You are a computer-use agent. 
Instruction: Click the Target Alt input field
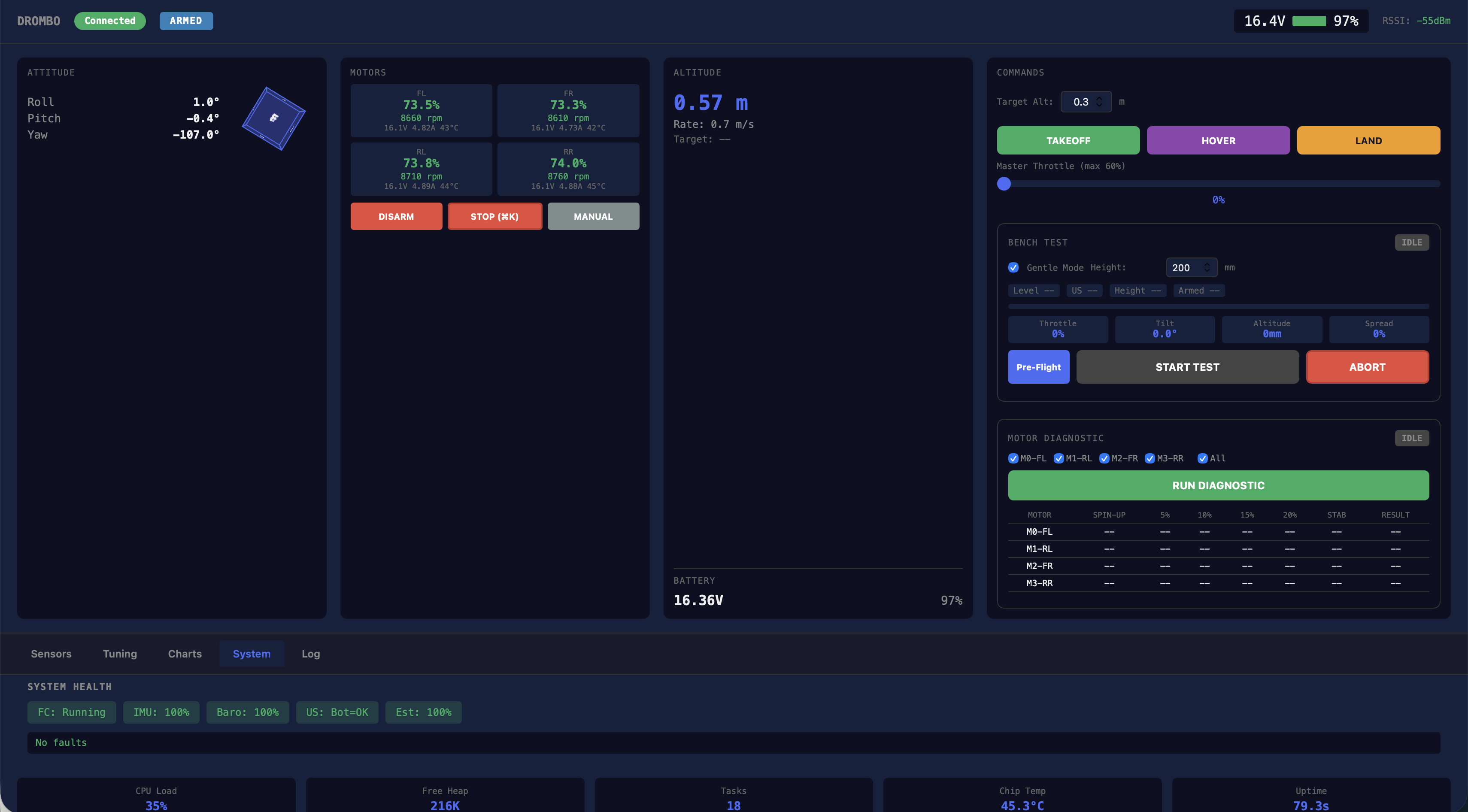click(1086, 101)
